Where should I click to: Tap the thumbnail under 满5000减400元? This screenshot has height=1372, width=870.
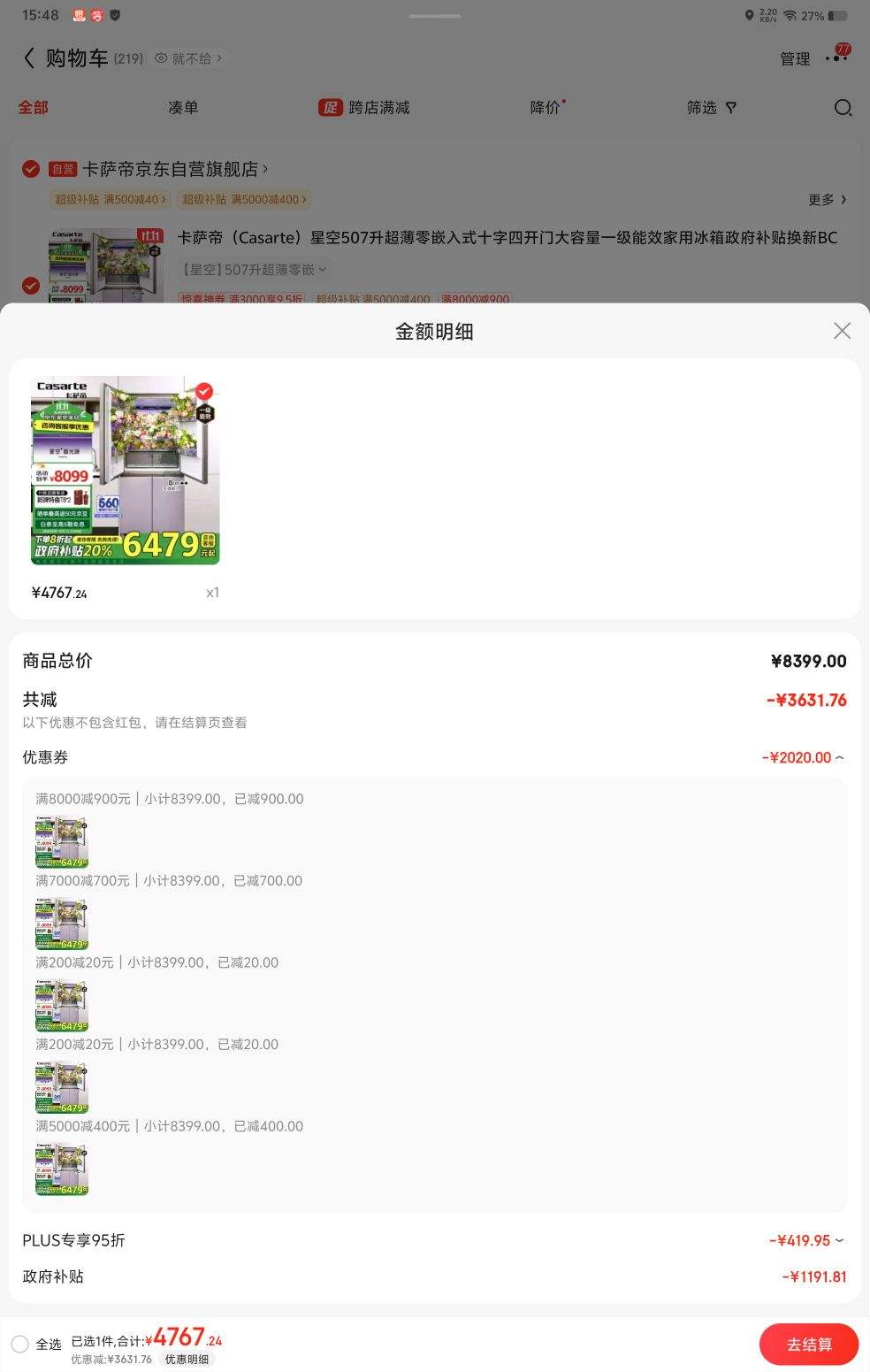(62, 1169)
